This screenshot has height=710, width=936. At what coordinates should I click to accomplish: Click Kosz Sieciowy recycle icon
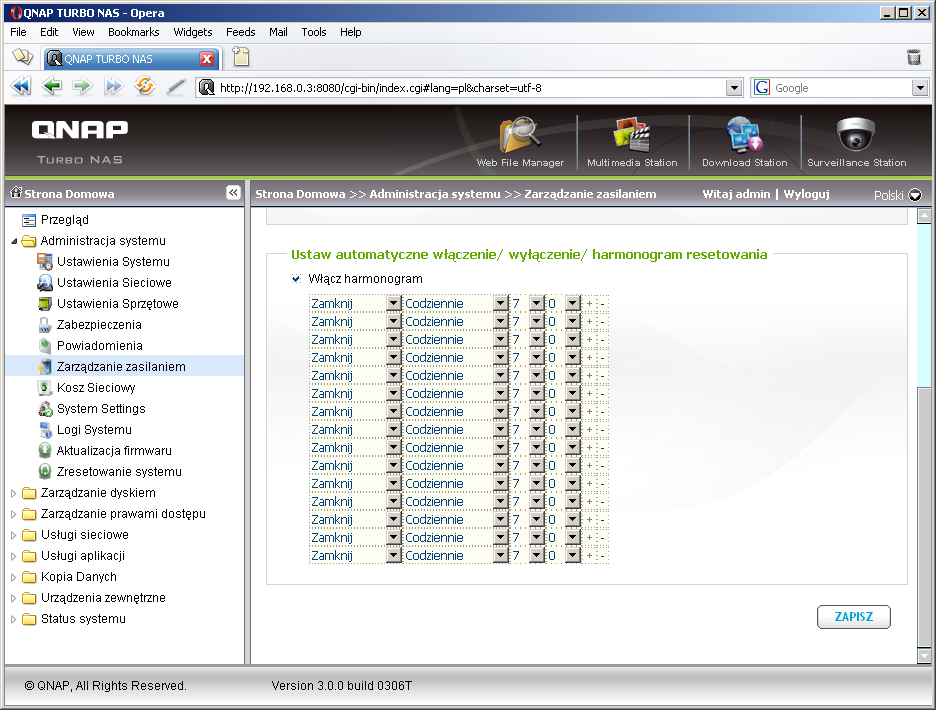(45, 388)
